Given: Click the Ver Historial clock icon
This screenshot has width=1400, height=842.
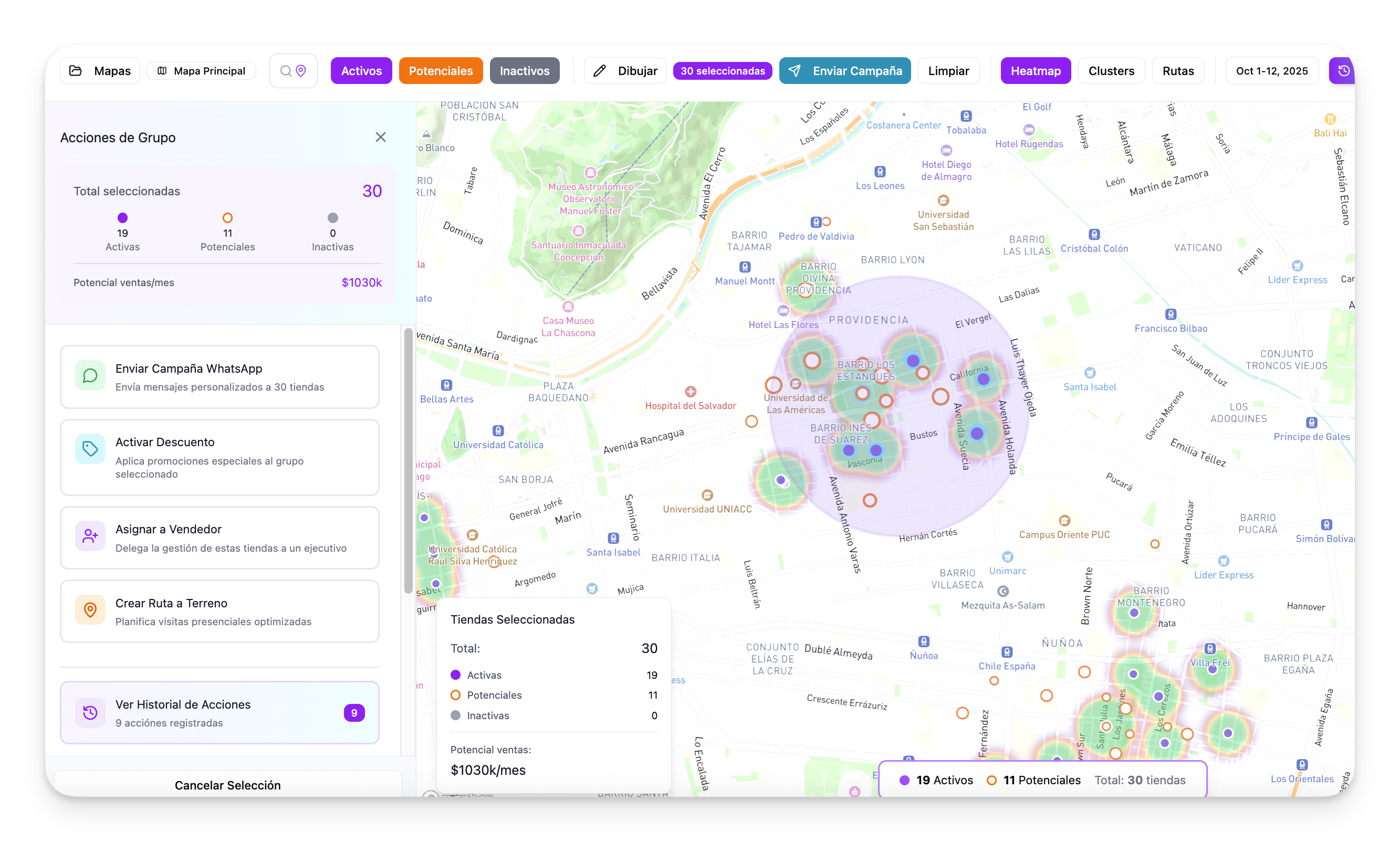Looking at the screenshot, I should pyautogui.click(x=90, y=713).
